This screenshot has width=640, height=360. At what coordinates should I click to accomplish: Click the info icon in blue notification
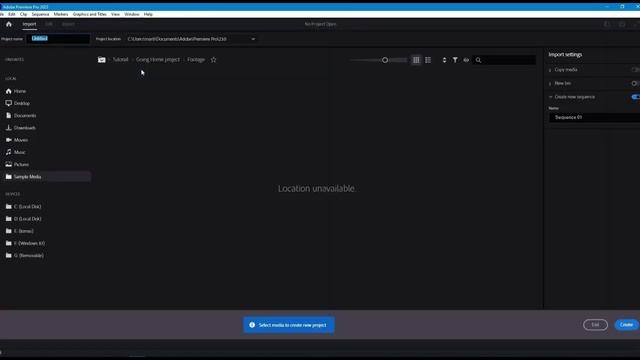pos(252,325)
